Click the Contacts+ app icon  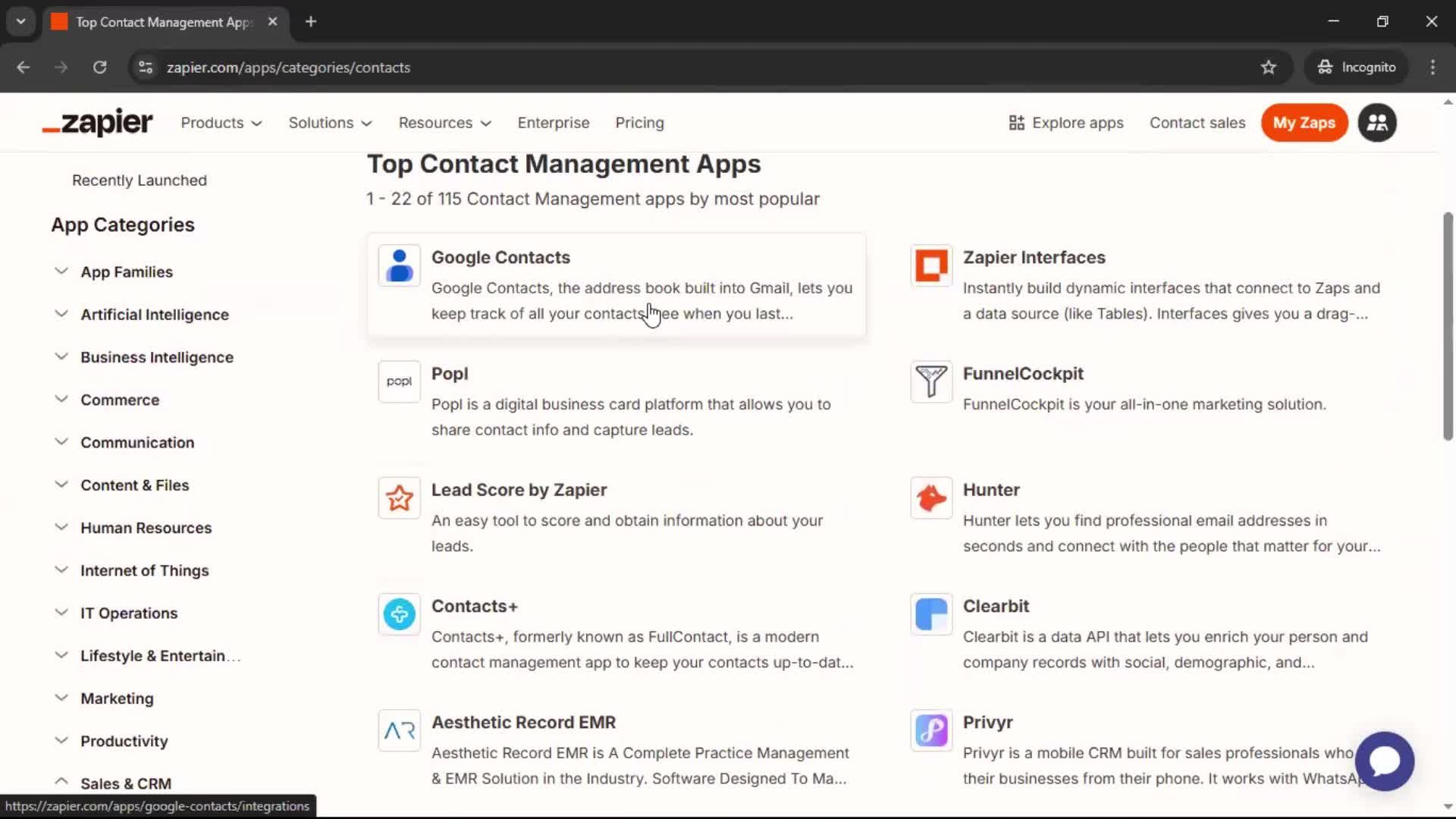point(399,613)
